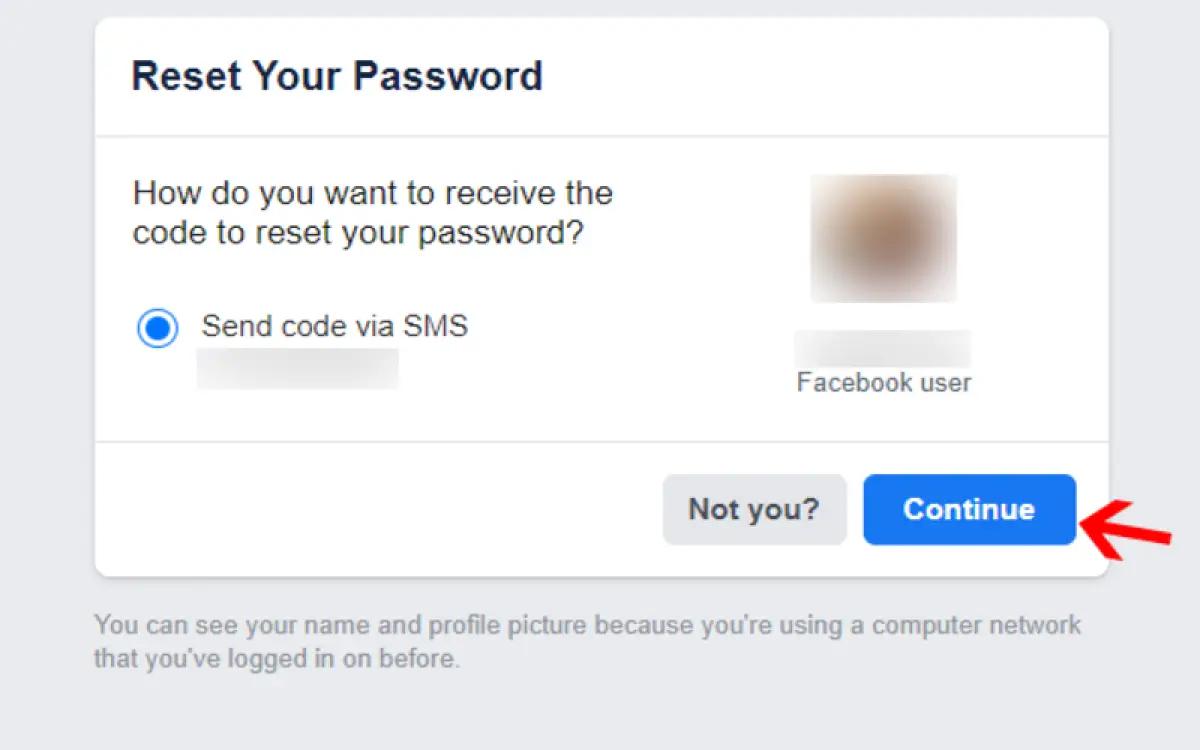The height and width of the screenshot is (750, 1200).
Task: Click the word 'SMS' in the radio option
Action: [x=435, y=326]
